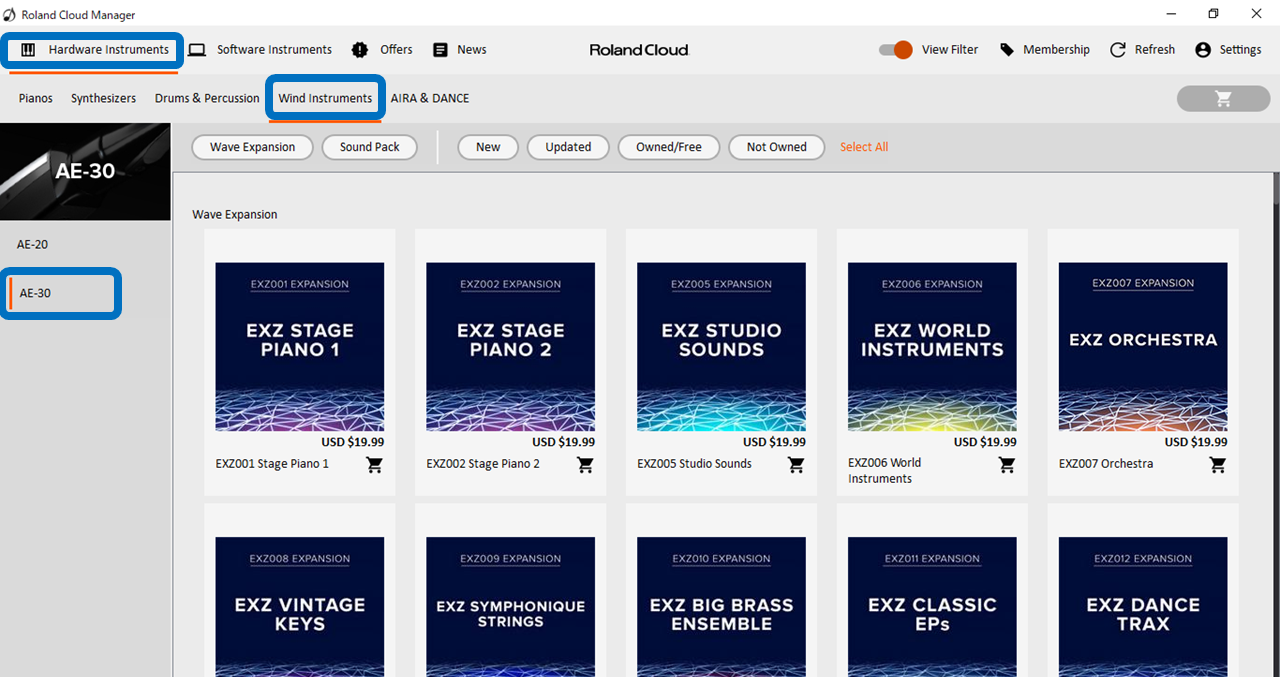Open Settings via the profile icon

click(1203, 50)
